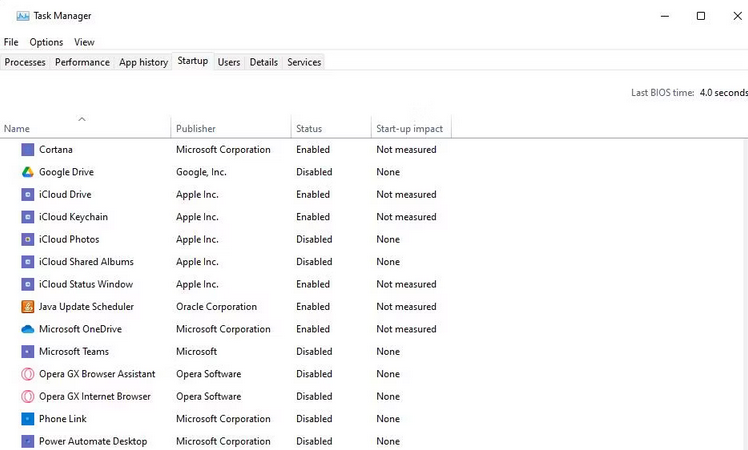Switch to the Services tab
This screenshot has height=450, width=748.
click(304, 62)
